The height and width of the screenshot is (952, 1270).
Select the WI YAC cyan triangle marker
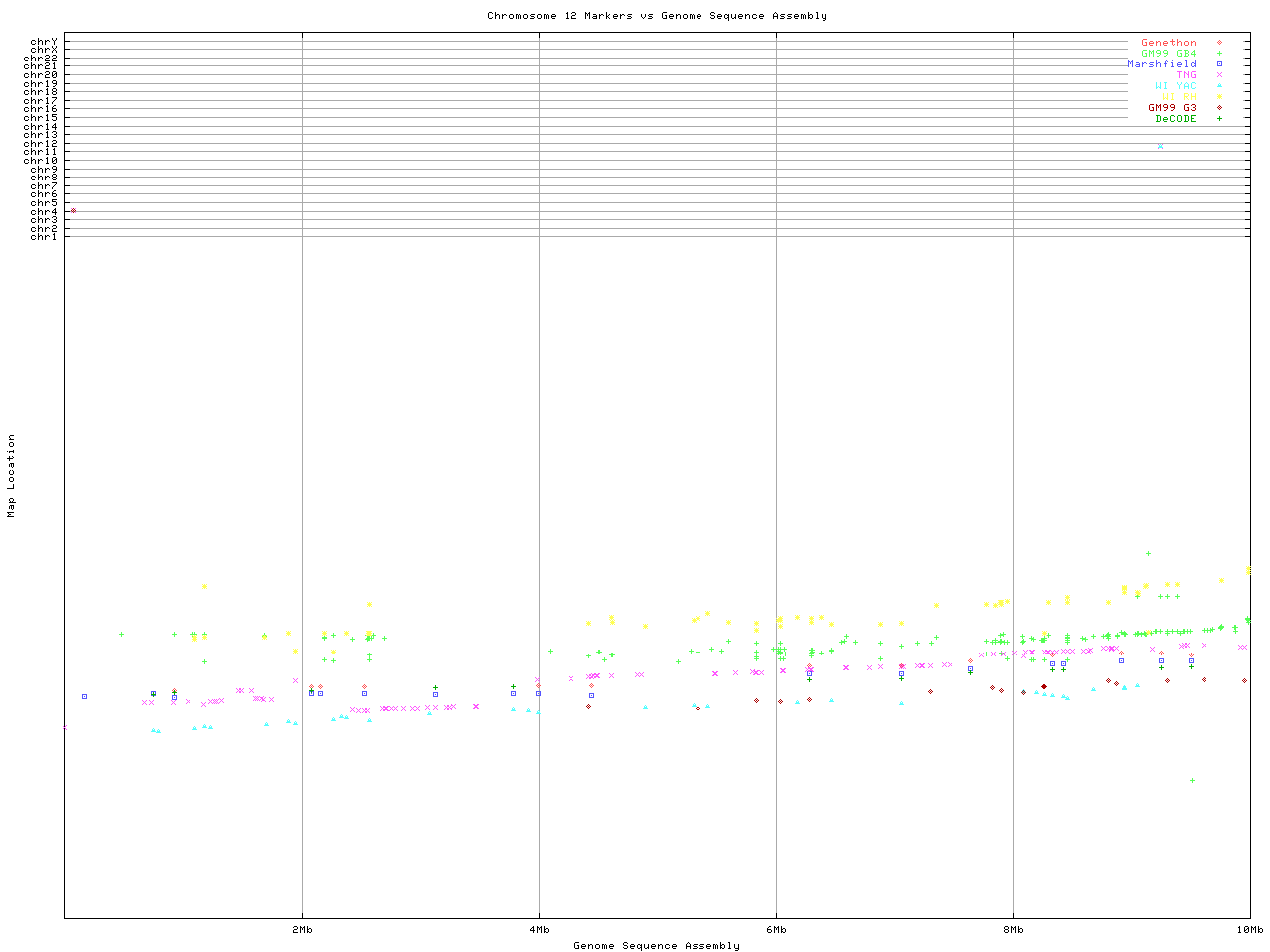coord(1219,86)
